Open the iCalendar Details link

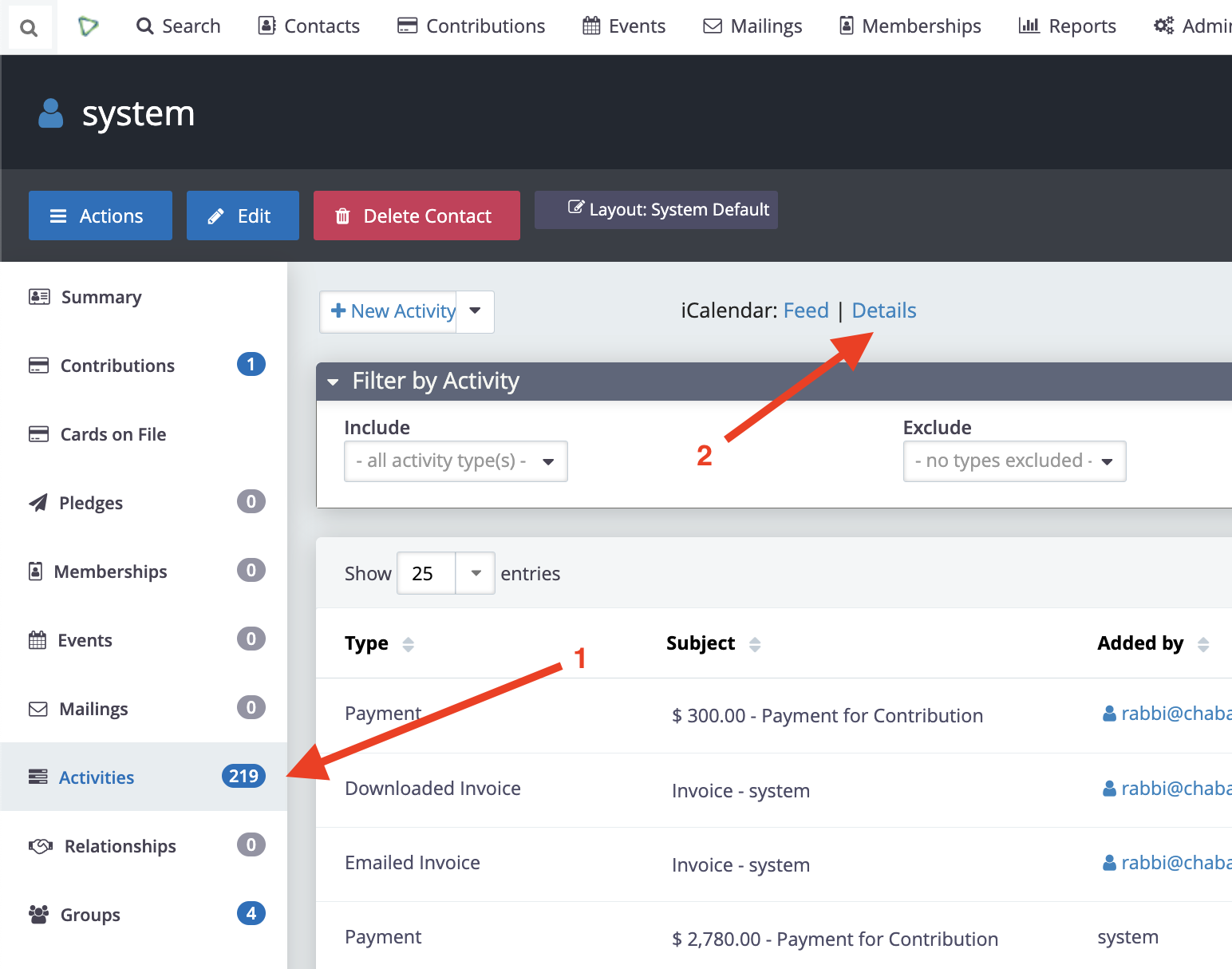click(x=883, y=310)
